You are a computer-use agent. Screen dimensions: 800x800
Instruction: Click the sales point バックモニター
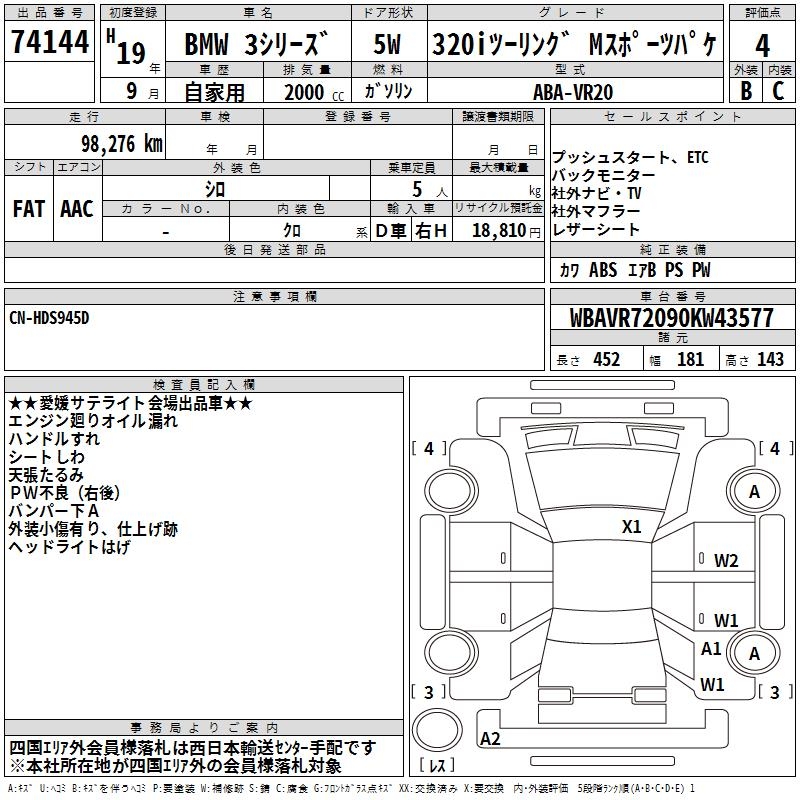(603, 176)
